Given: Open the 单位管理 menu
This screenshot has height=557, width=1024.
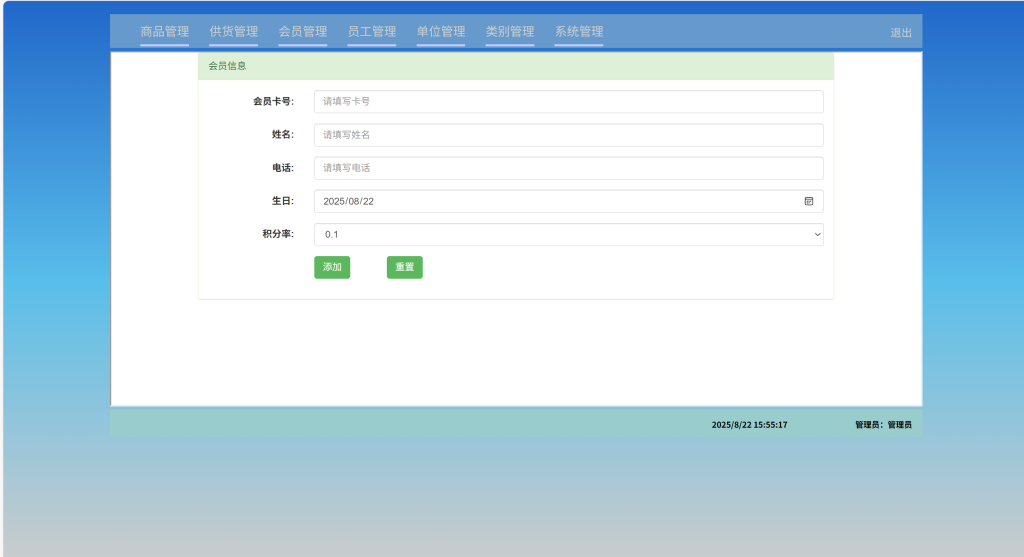Looking at the screenshot, I should (x=441, y=31).
